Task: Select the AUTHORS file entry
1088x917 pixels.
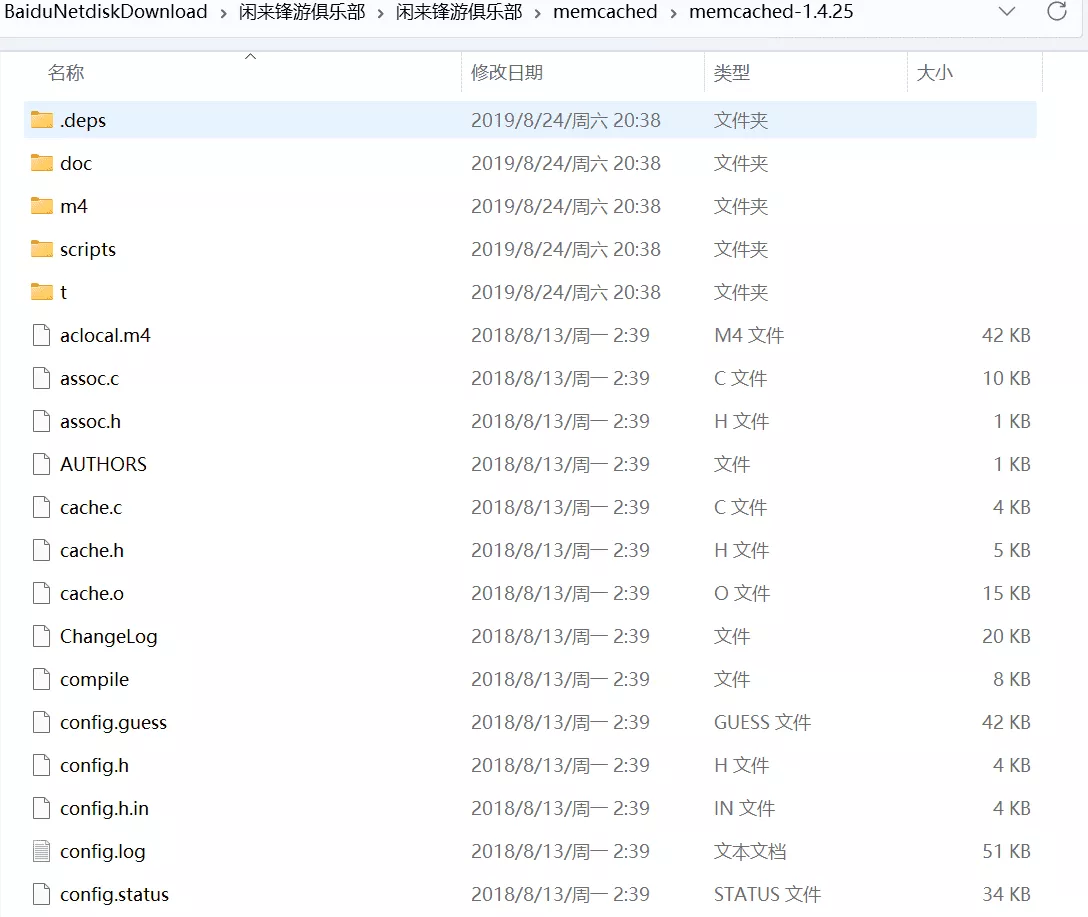Action: (103, 465)
